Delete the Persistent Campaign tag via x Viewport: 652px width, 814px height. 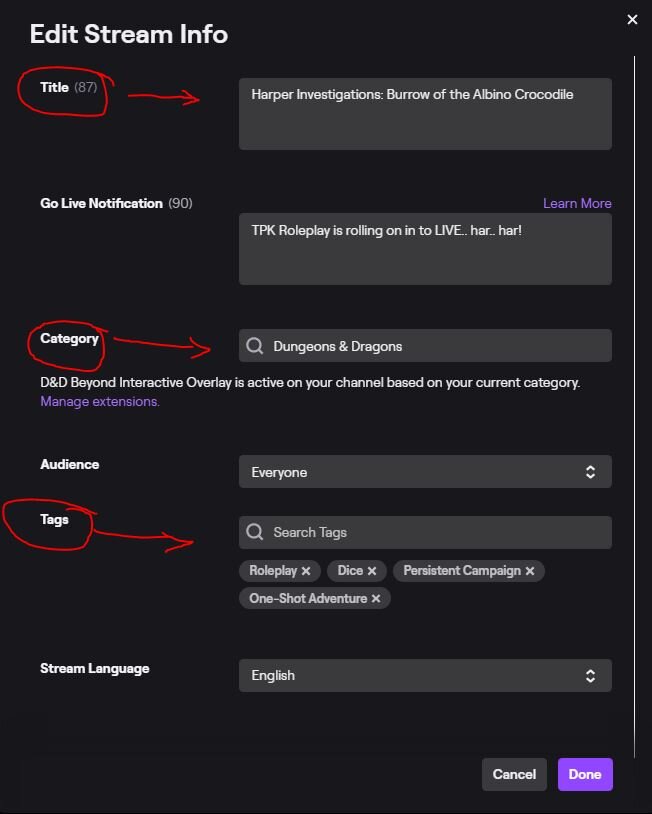tap(529, 571)
